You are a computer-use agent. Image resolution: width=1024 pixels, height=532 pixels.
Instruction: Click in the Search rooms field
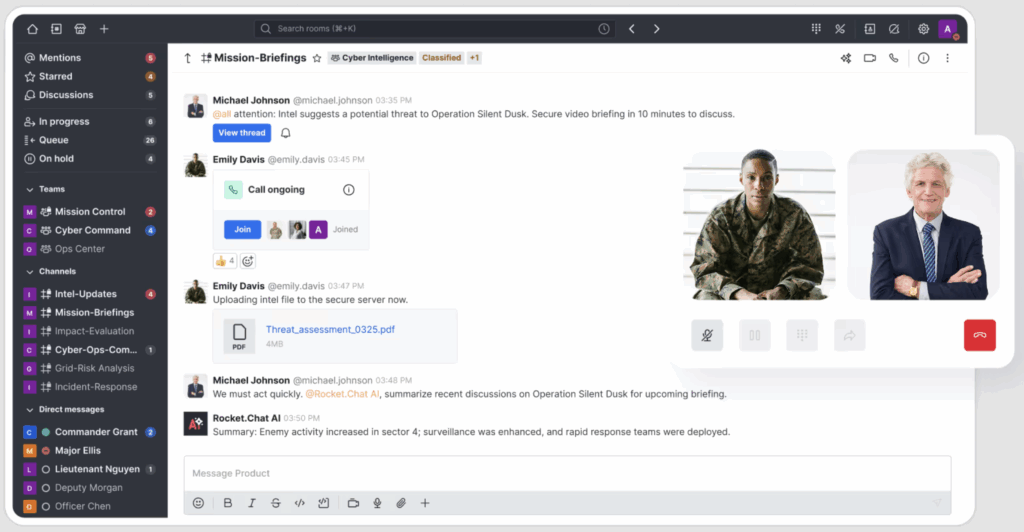(x=434, y=29)
